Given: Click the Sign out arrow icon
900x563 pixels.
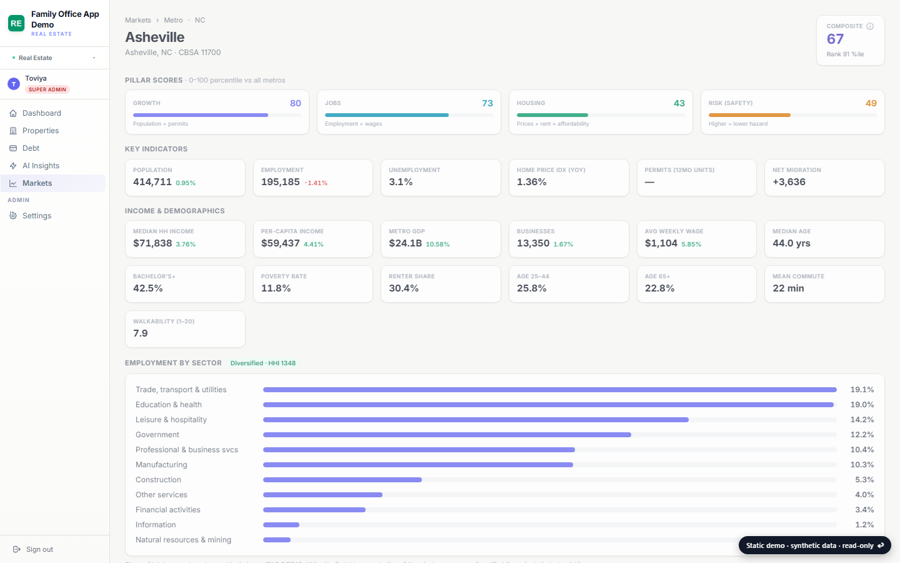Looking at the screenshot, I should (x=17, y=549).
